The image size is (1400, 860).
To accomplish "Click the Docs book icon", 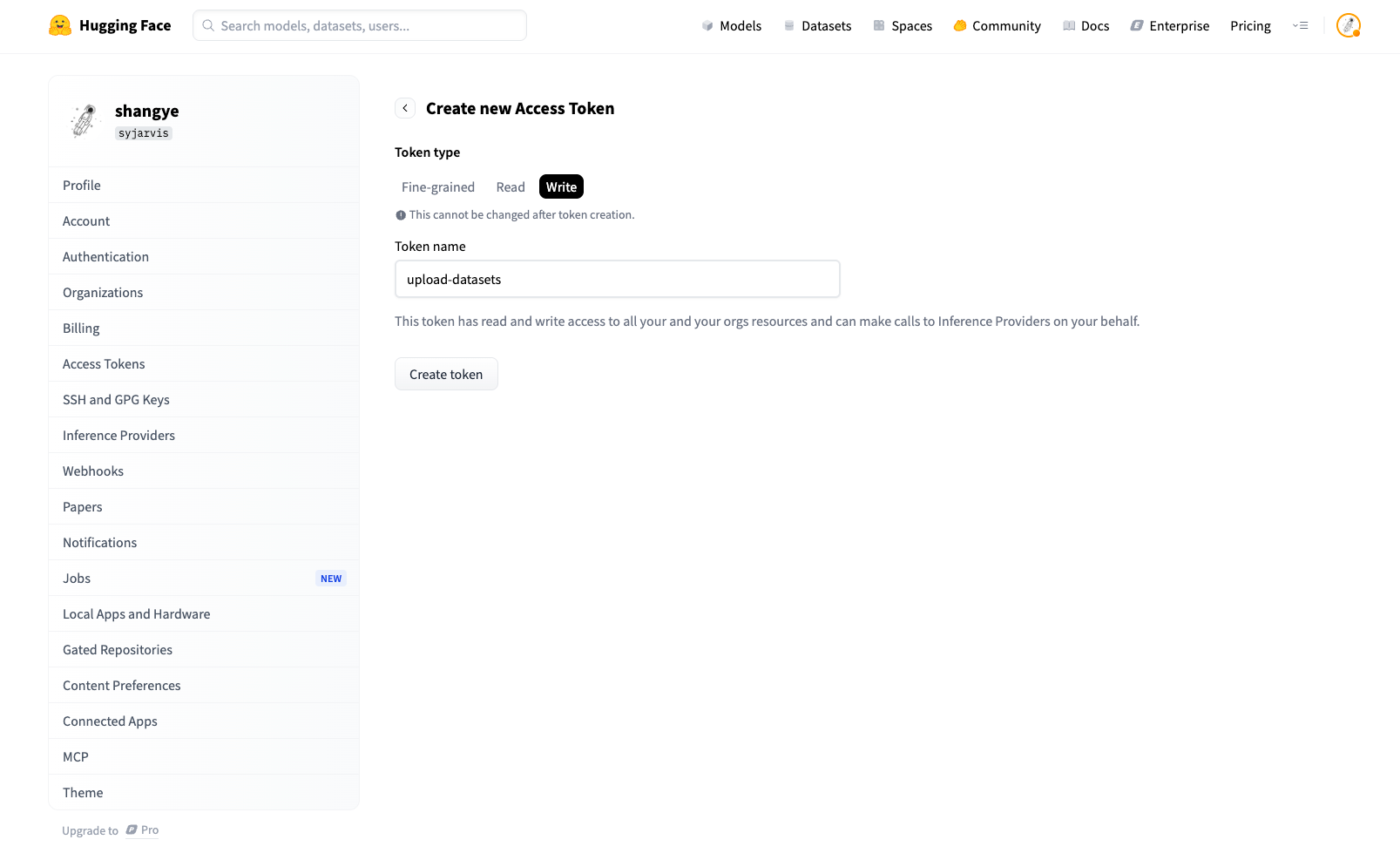I will pos(1069,26).
